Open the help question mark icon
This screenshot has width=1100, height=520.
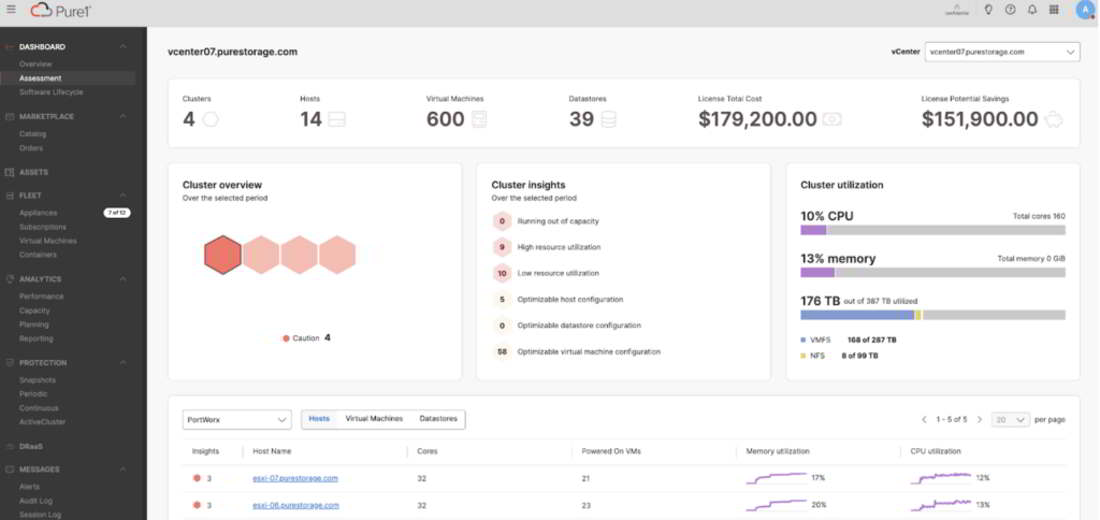(x=1010, y=10)
